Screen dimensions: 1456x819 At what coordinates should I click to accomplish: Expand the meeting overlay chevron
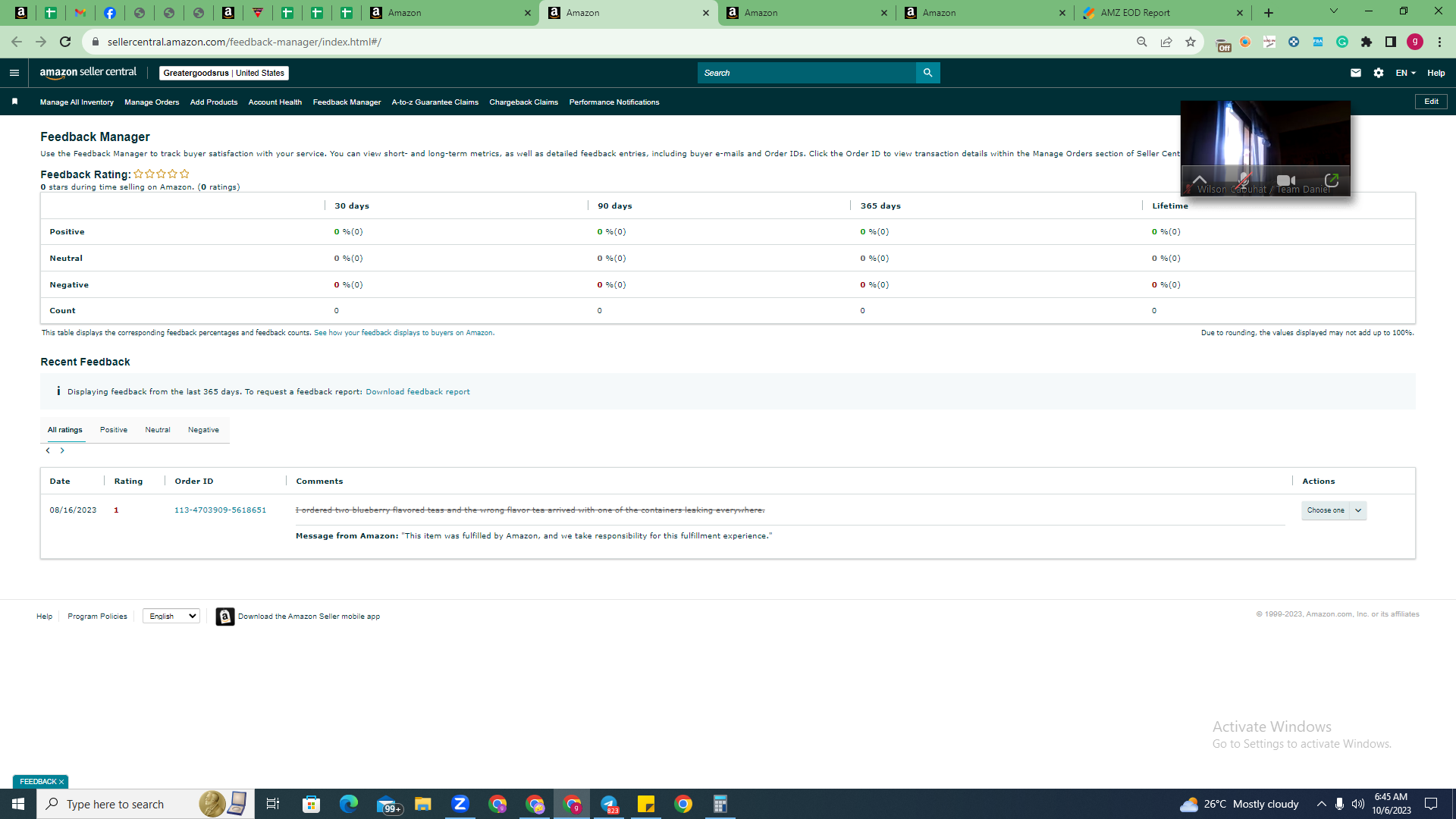coord(1199,180)
